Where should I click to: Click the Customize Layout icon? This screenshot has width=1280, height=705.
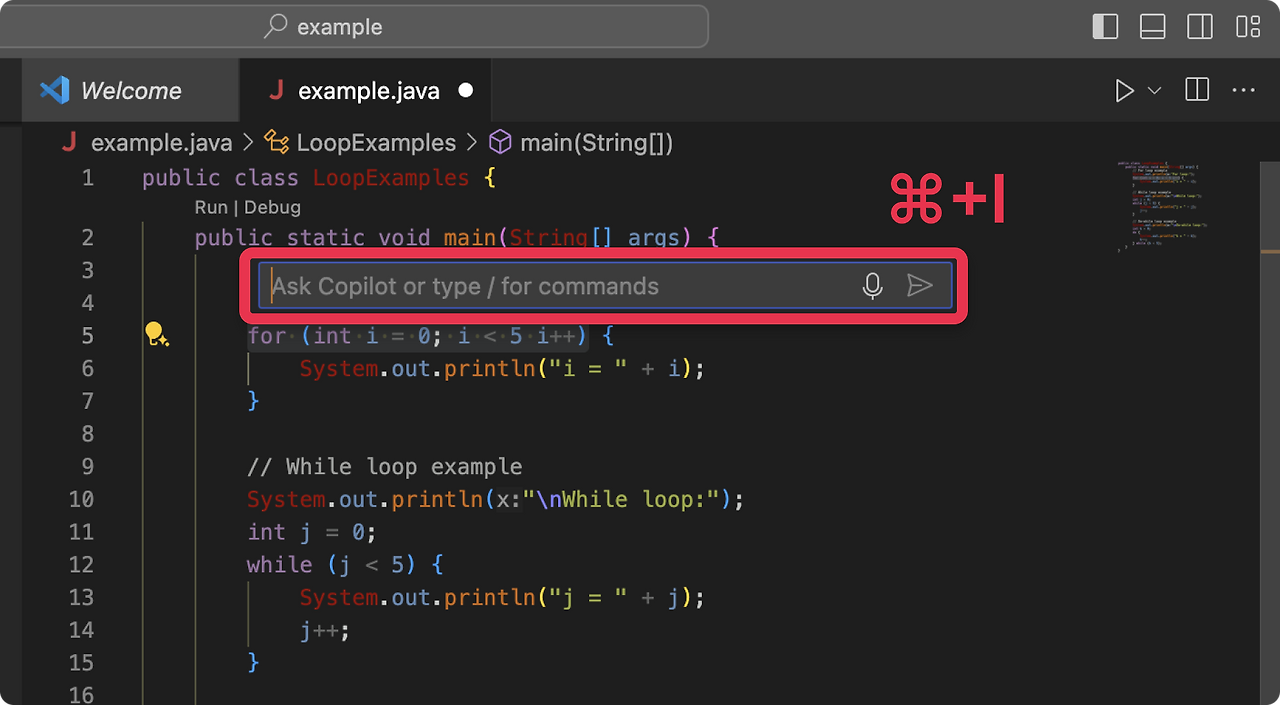(x=1248, y=27)
